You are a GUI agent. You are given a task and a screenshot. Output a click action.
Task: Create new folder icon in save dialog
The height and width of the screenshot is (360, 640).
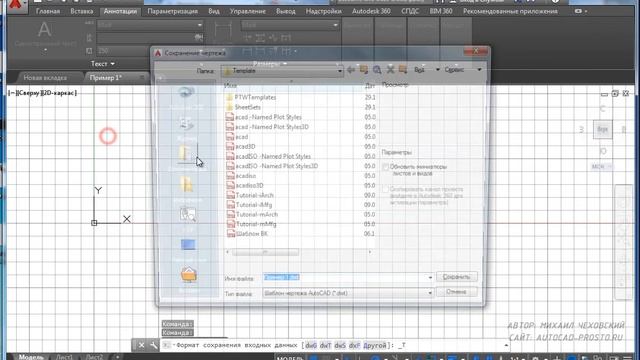[403, 70]
